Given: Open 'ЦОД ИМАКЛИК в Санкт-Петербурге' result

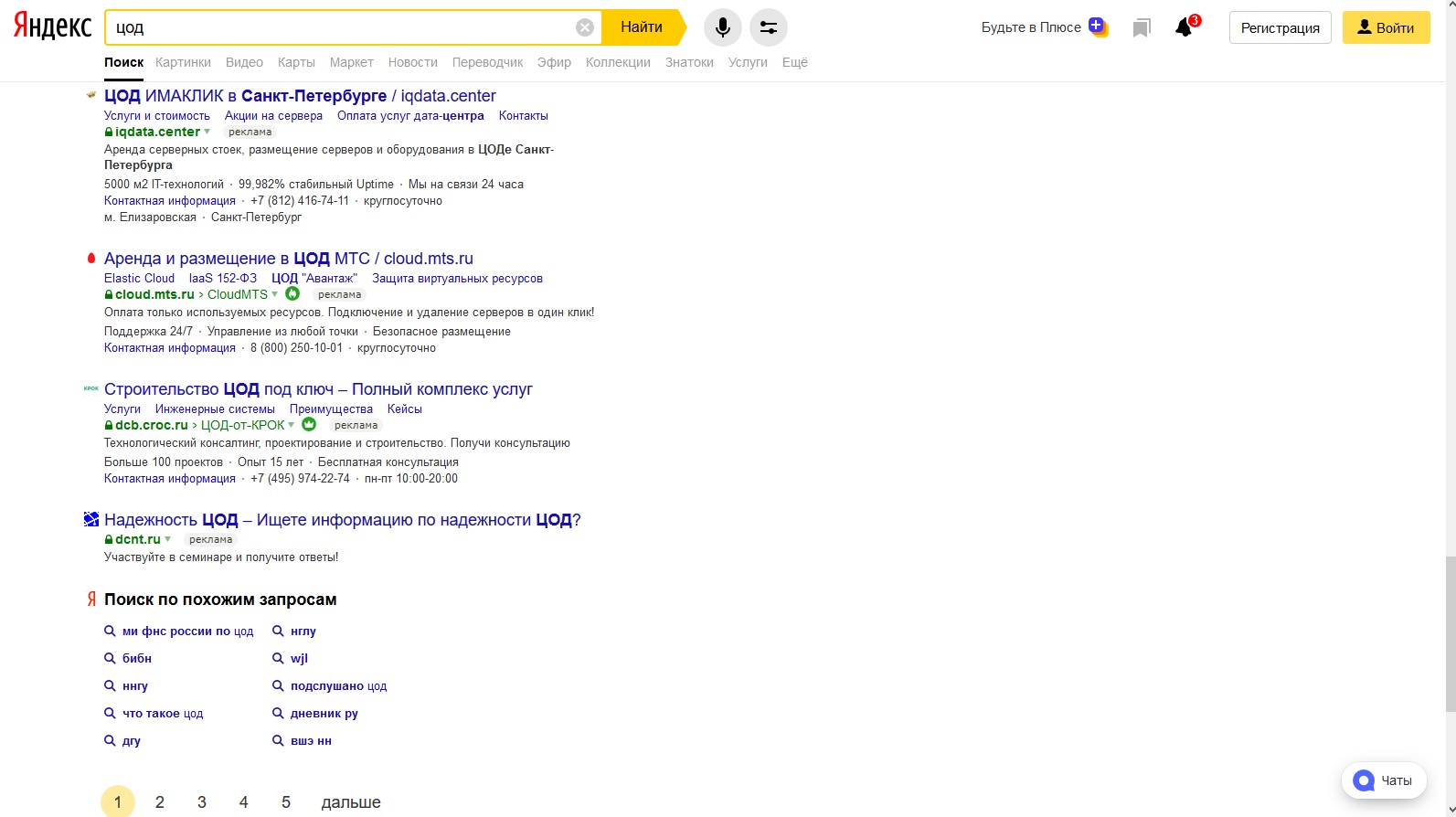Looking at the screenshot, I should (x=300, y=95).
